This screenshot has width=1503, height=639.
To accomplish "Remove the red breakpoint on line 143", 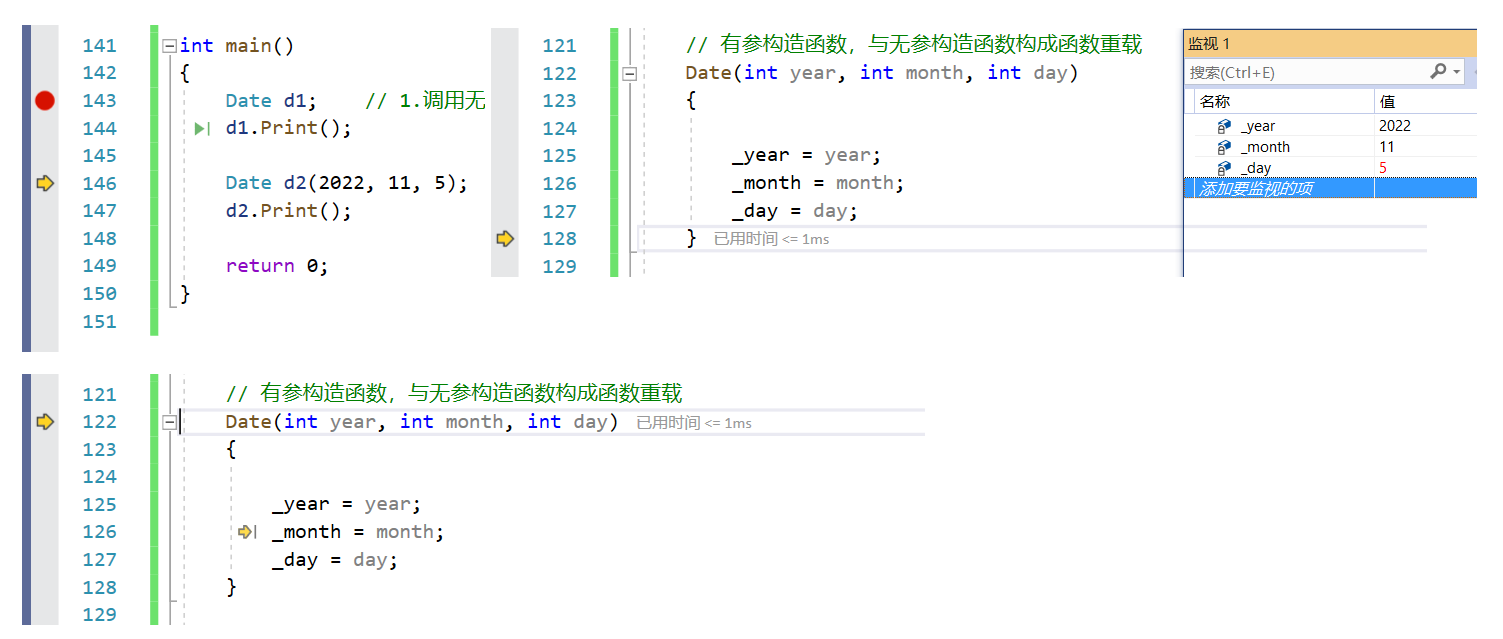I will [44, 100].
